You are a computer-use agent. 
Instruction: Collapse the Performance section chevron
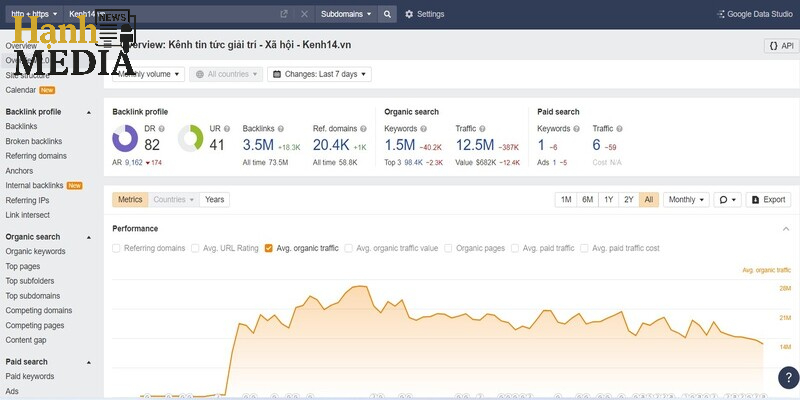(x=786, y=229)
